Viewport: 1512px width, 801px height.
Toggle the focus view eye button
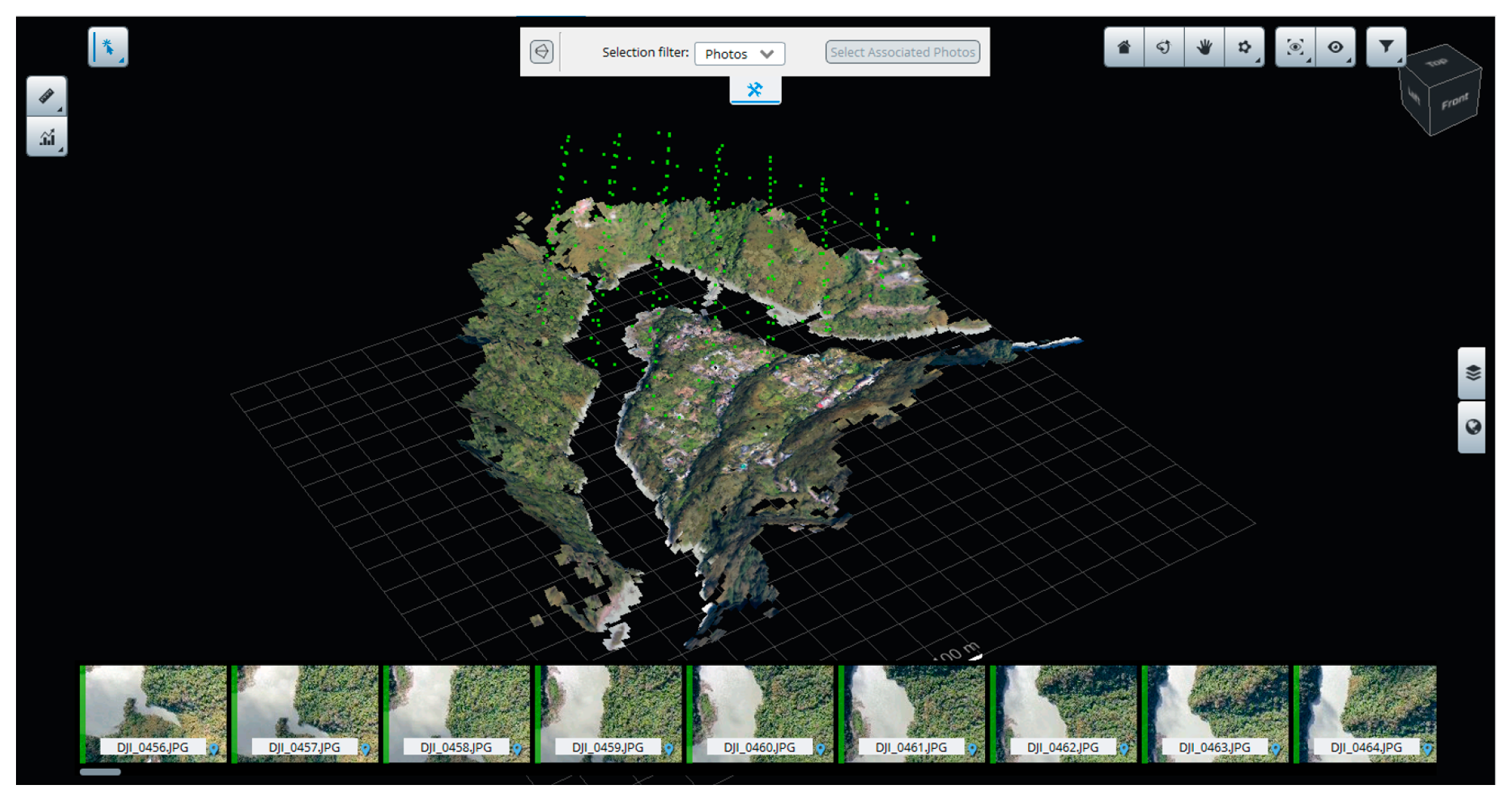point(1295,47)
